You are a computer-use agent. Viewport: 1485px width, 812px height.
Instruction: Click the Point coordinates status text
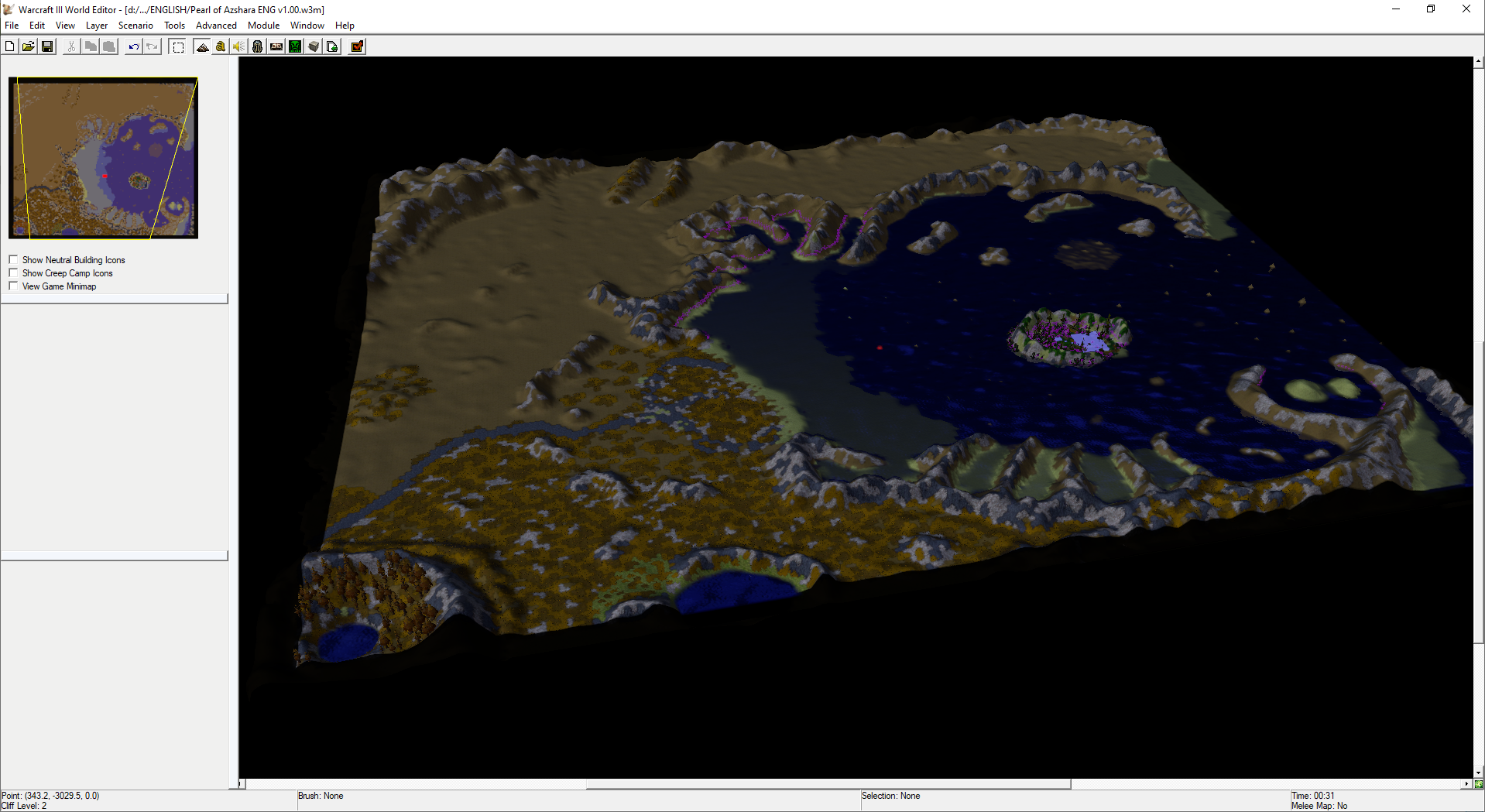50,796
